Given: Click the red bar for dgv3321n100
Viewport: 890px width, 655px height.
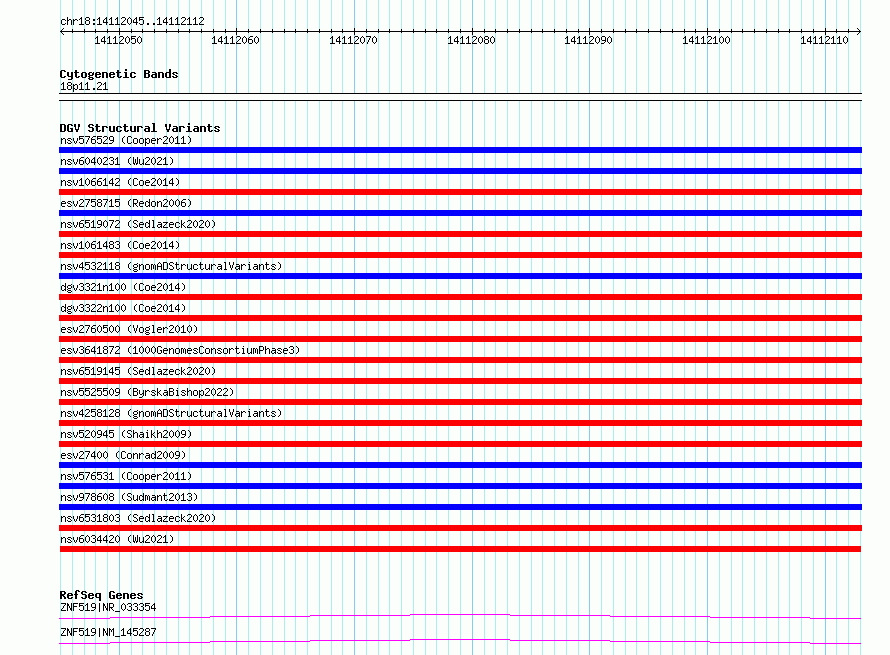Looking at the screenshot, I should [460, 297].
